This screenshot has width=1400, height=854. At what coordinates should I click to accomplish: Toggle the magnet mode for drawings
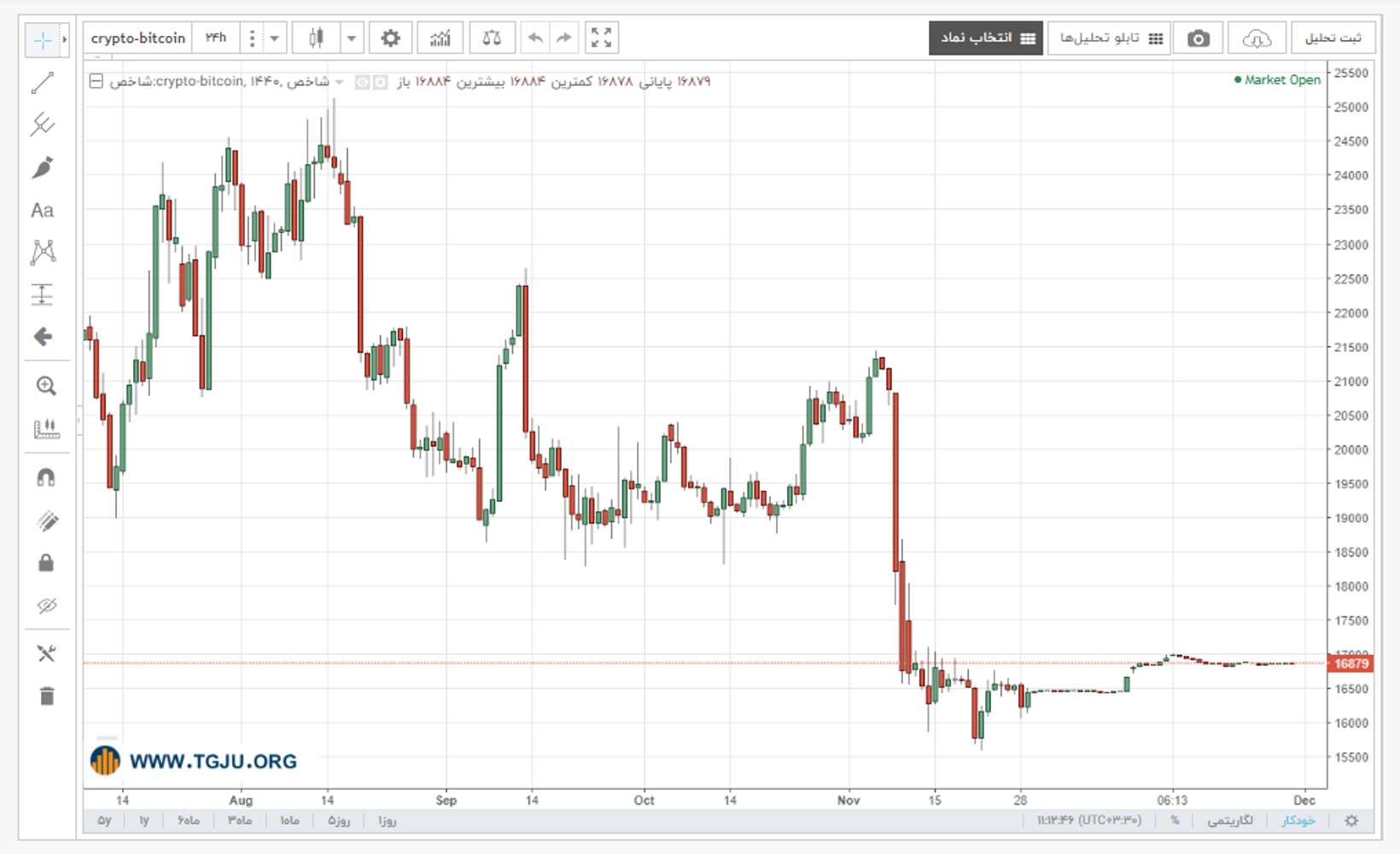tap(46, 477)
